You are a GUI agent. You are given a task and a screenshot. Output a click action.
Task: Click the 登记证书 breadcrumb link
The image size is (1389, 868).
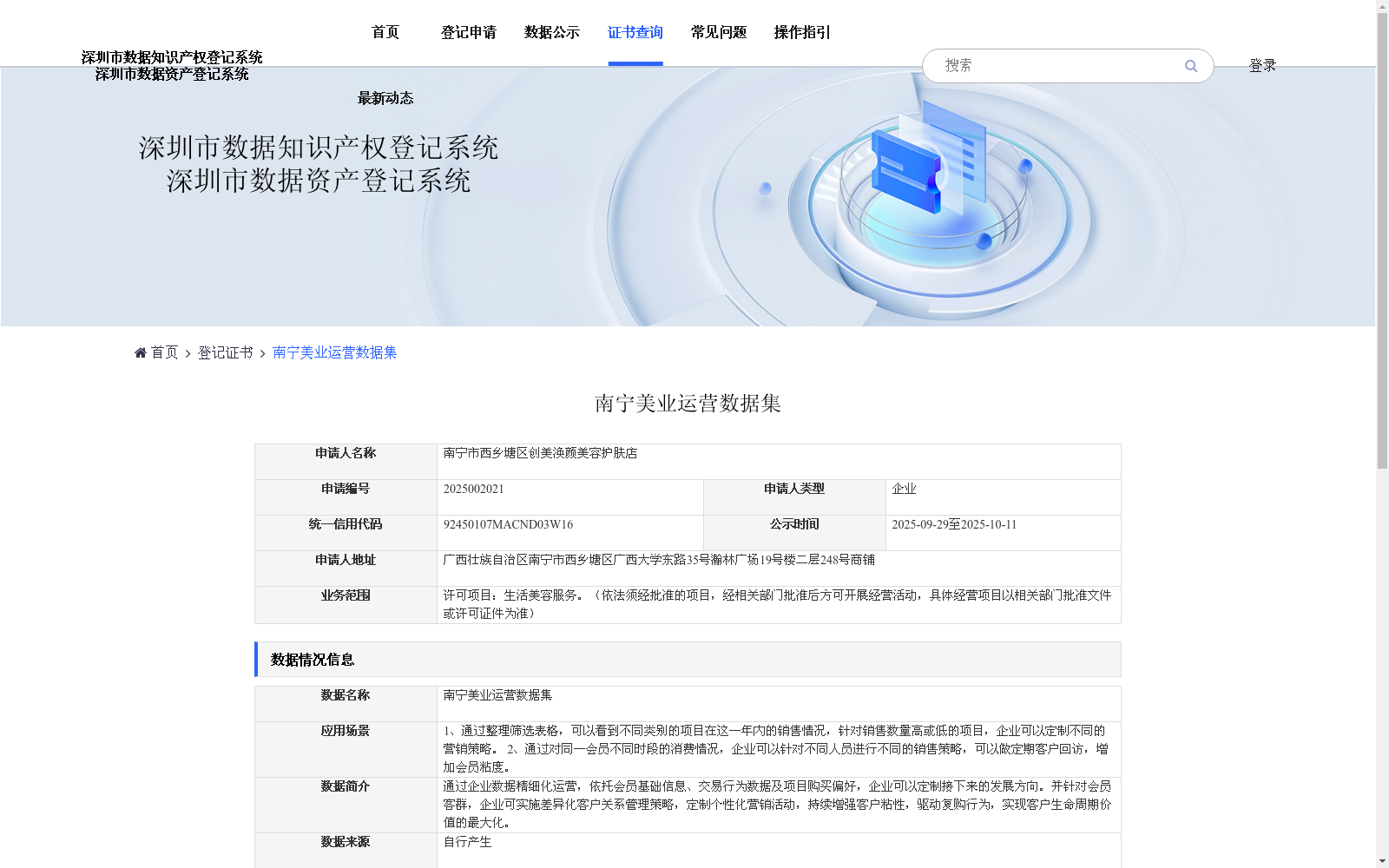pyautogui.click(x=226, y=352)
